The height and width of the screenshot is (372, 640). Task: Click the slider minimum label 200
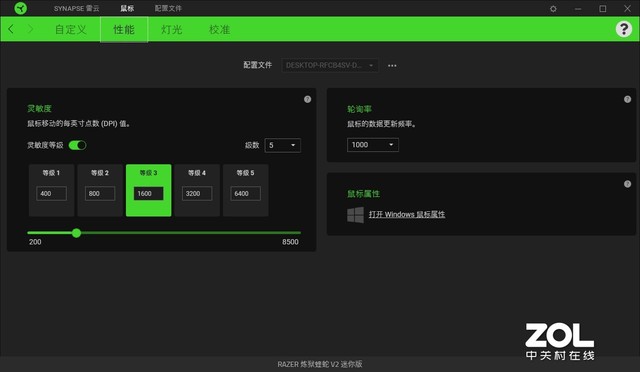point(35,242)
